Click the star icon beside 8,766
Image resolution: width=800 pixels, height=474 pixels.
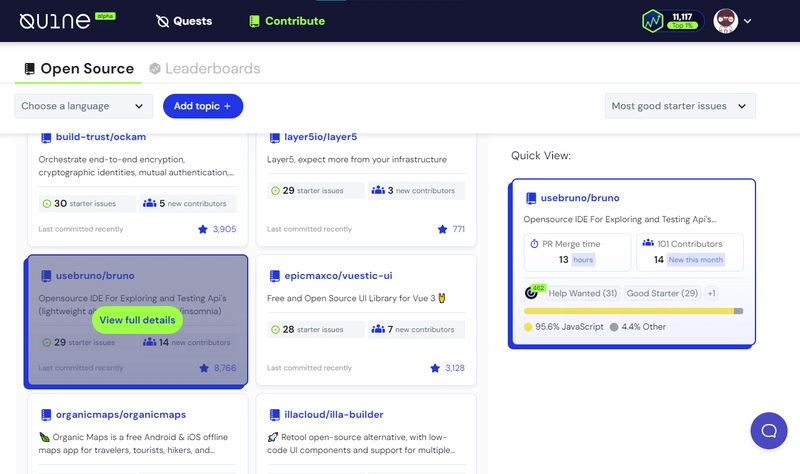click(204, 368)
